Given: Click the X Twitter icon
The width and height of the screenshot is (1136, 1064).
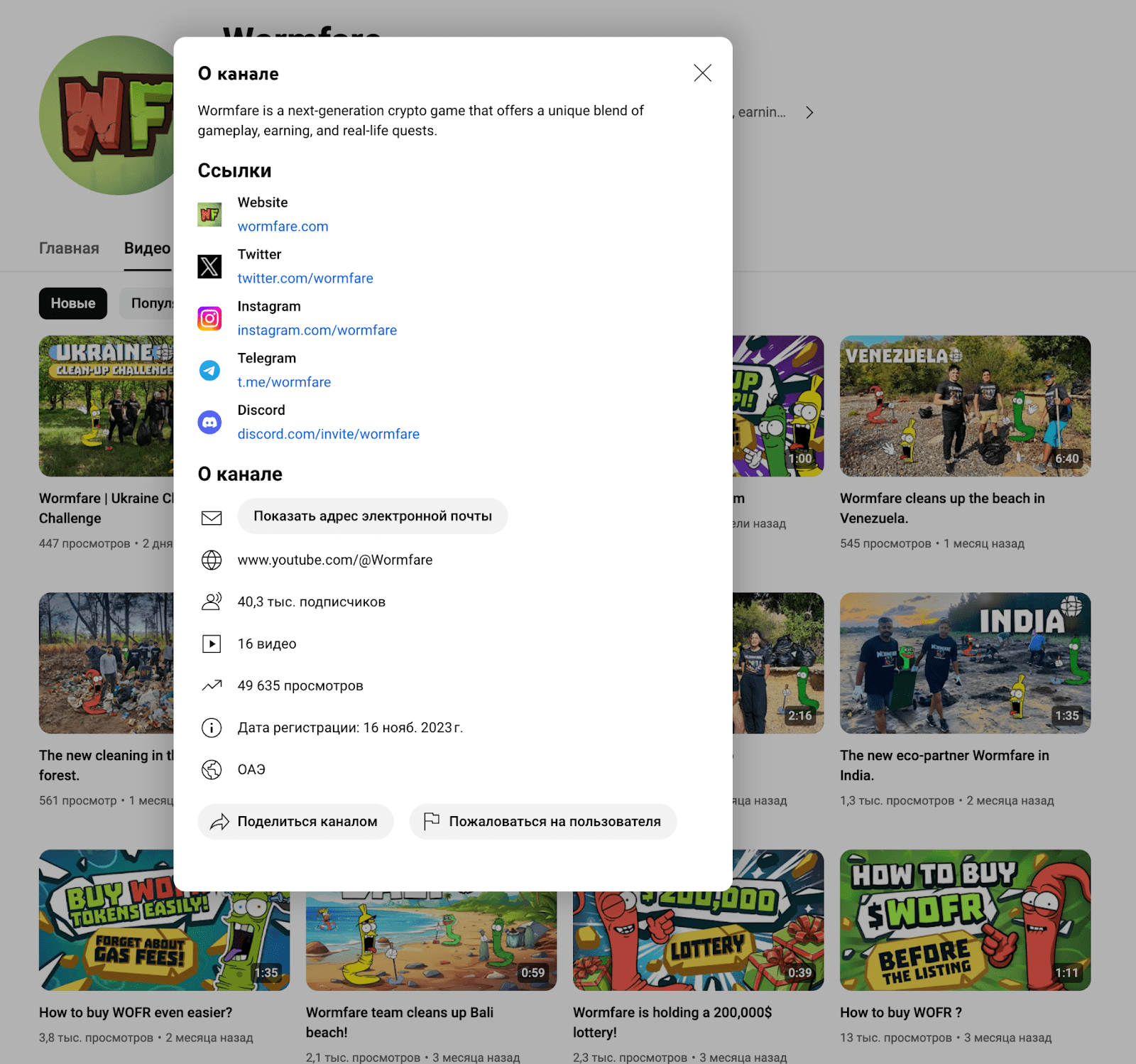Looking at the screenshot, I should coord(209,266).
